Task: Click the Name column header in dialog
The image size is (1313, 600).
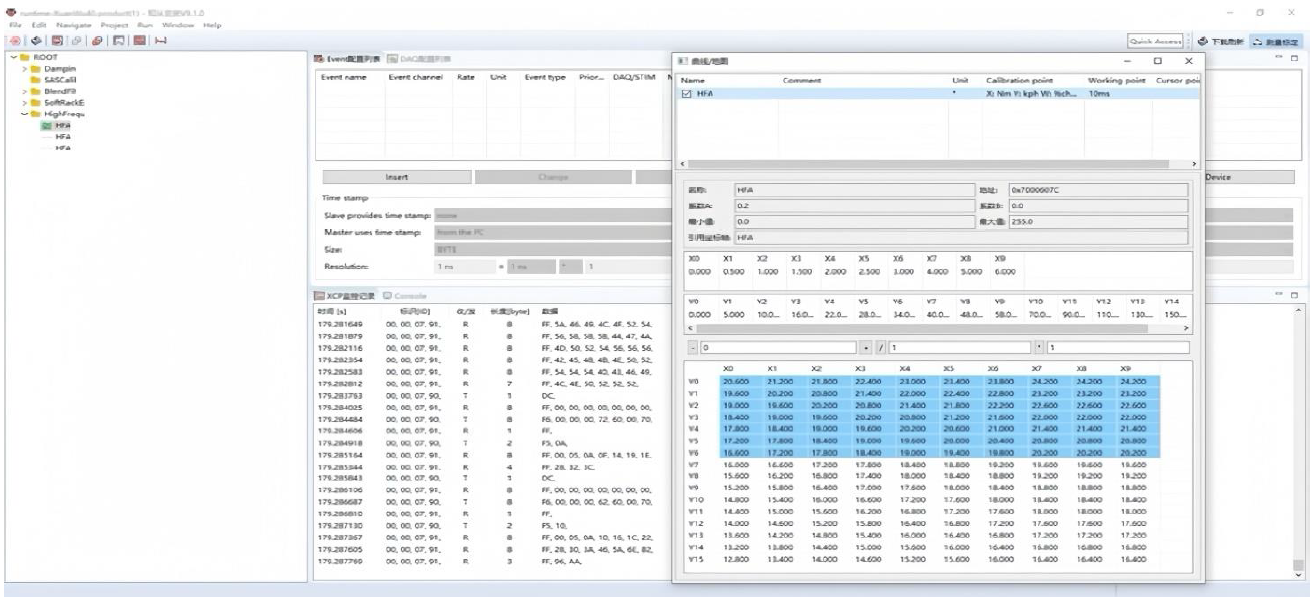Action: coord(693,80)
